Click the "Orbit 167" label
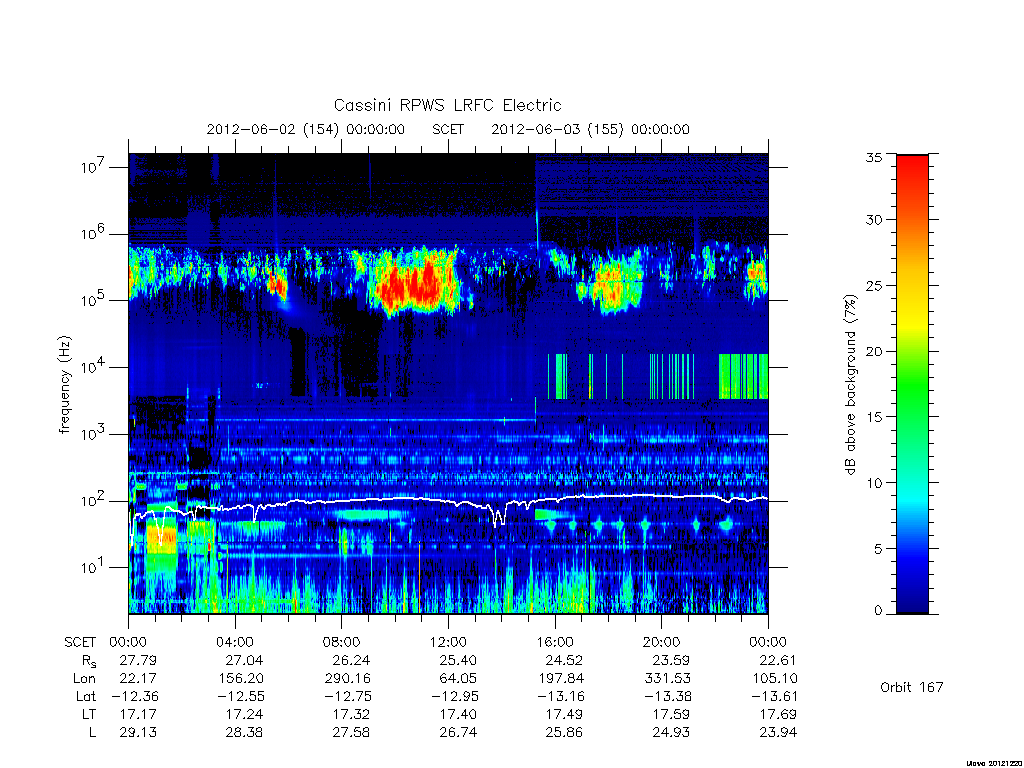The height and width of the screenshot is (768, 1024). tap(912, 687)
